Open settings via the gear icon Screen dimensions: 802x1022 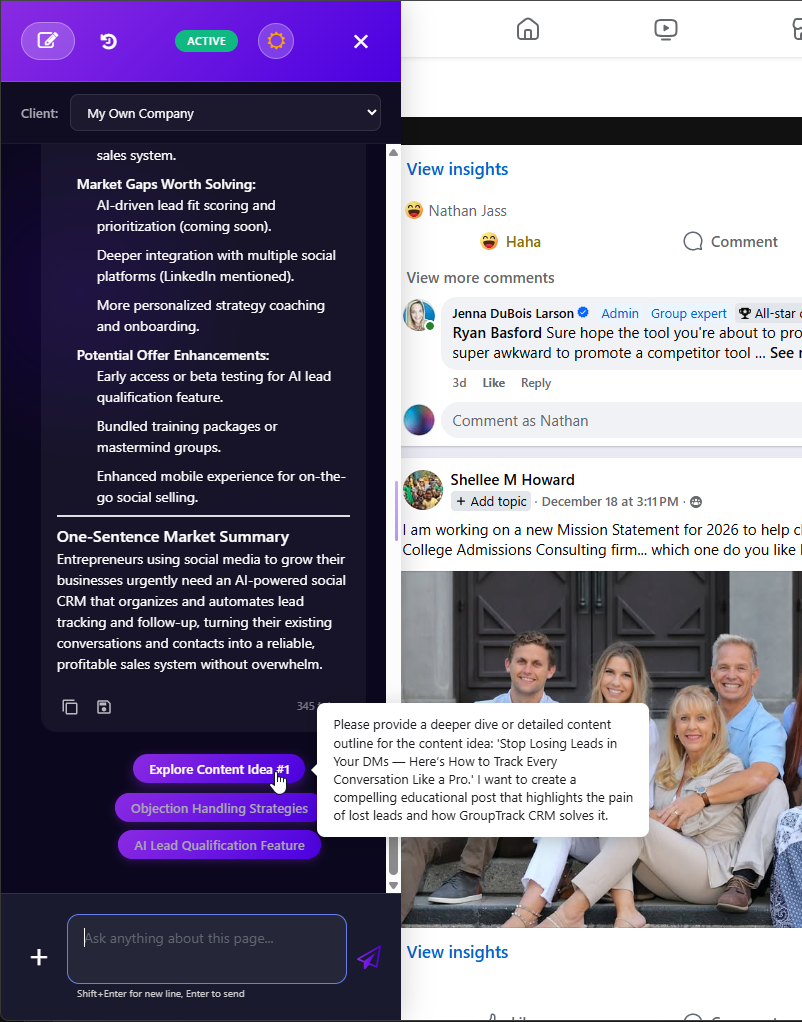point(275,41)
